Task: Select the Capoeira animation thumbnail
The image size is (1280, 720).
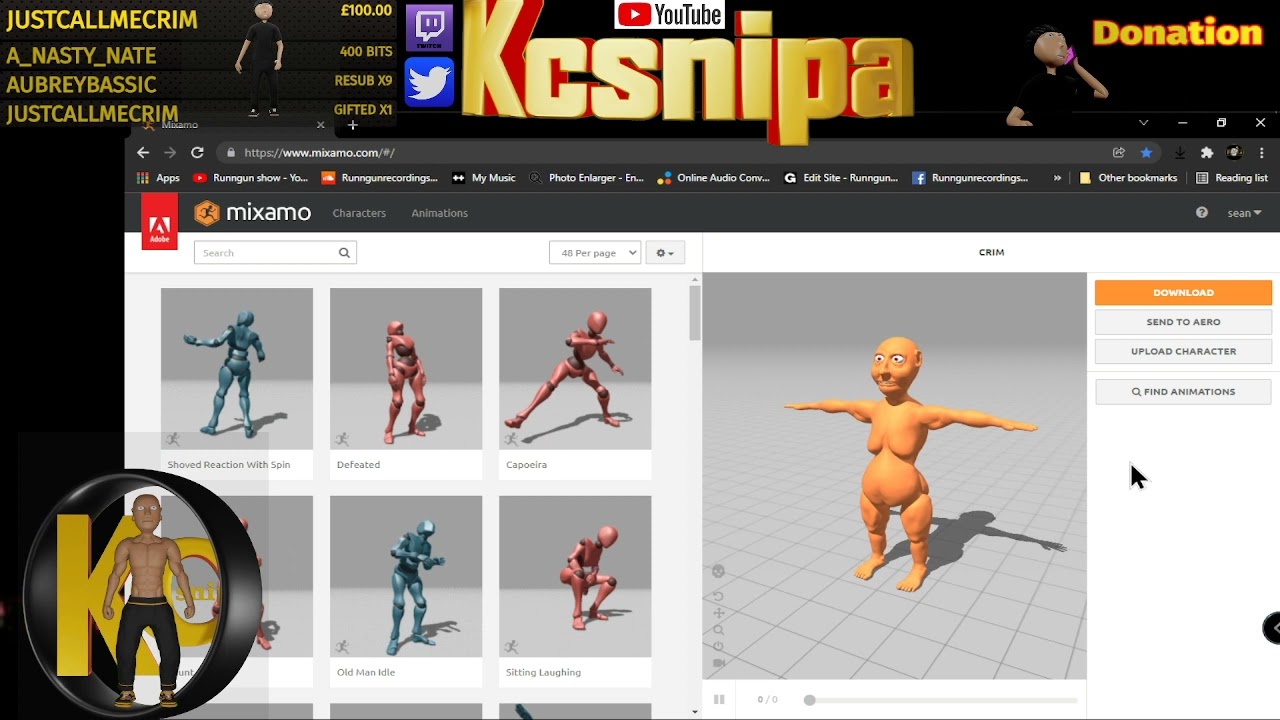Action: click(x=575, y=369)
